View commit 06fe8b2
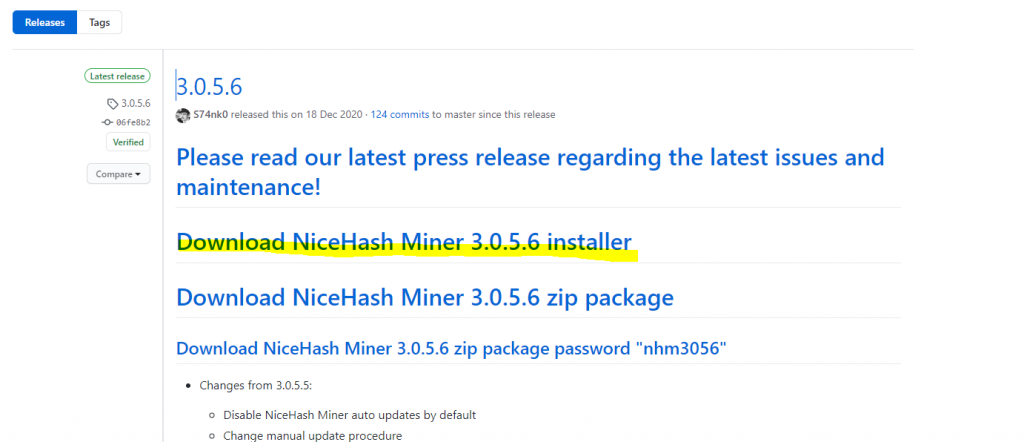 [133, 122]
